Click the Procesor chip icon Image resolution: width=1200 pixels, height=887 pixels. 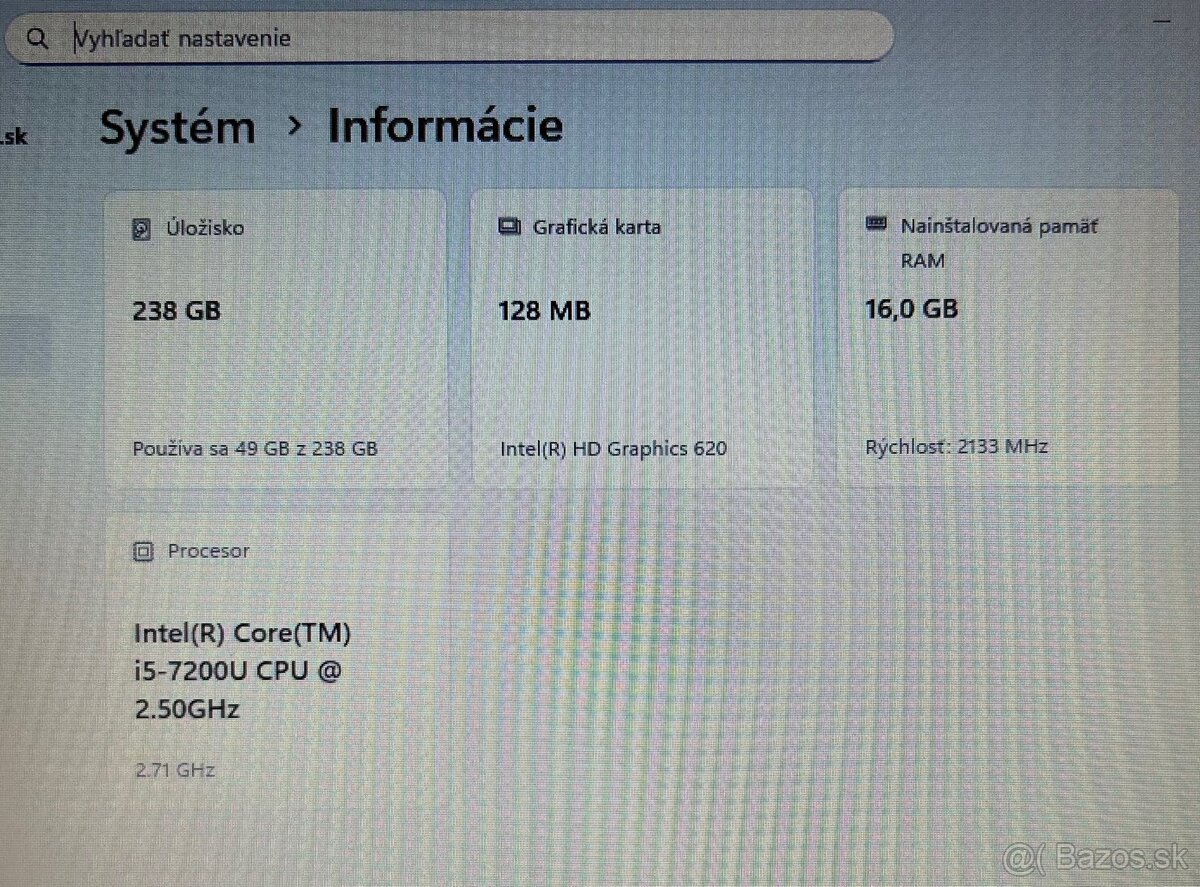[x=144, y=550]
